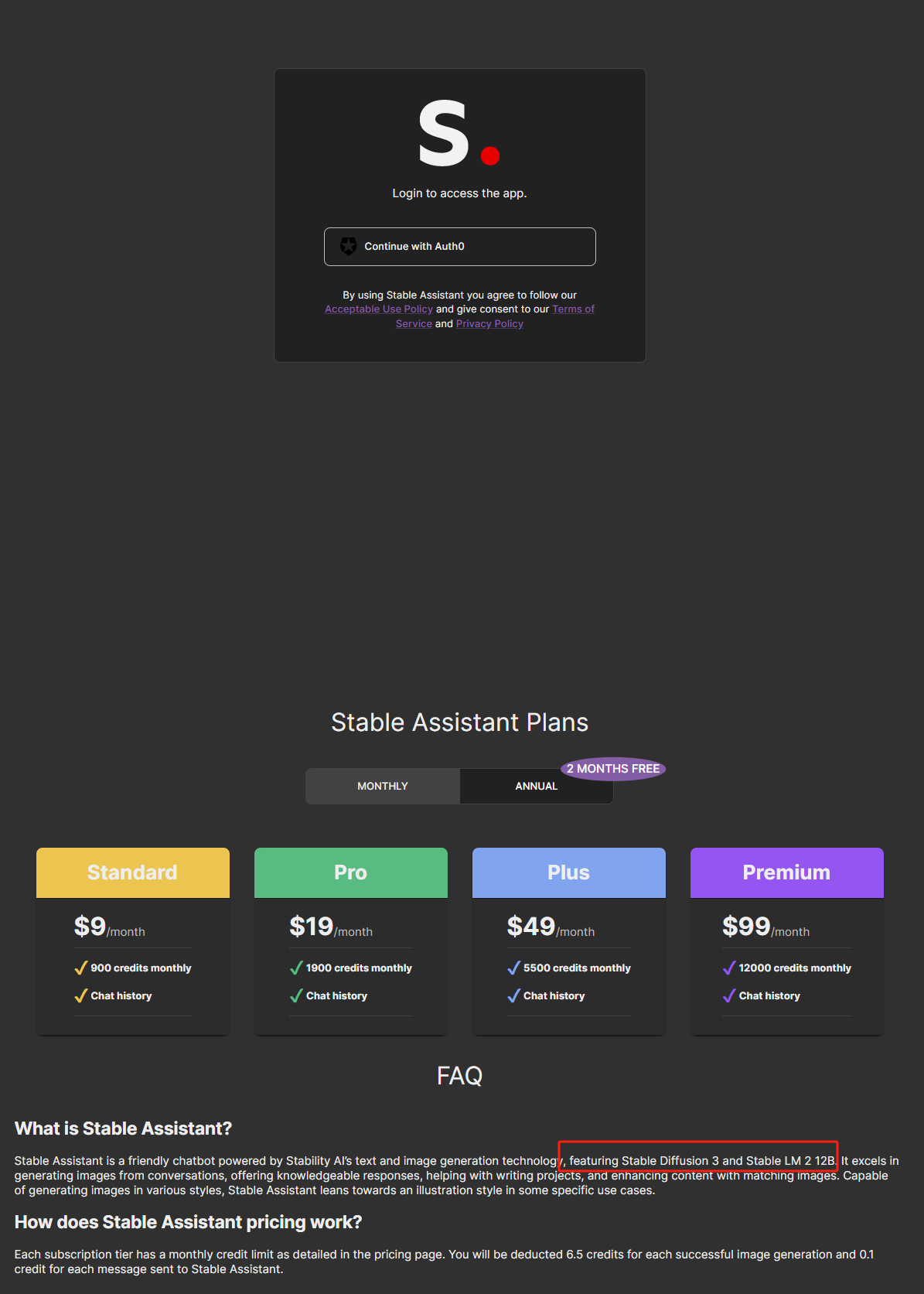Click '5500 credits monthly' text
The width and height of the screenshot is (924, 1294).
tap(577, 968)
